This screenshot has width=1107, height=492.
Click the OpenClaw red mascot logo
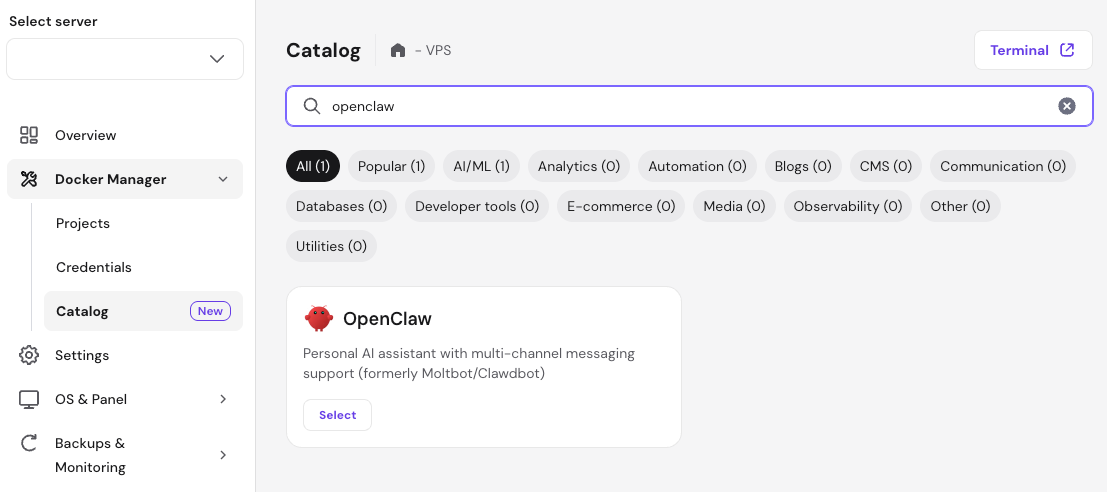319,319
